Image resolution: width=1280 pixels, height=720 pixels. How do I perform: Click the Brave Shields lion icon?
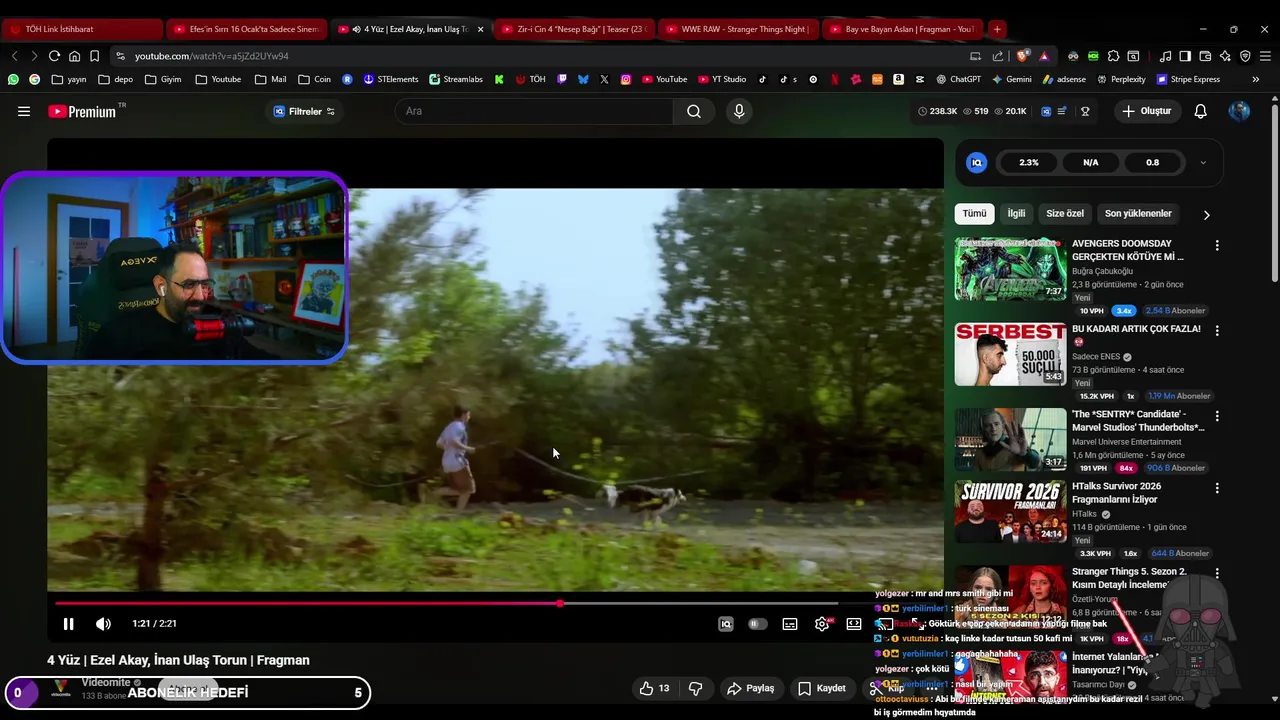(1022, 56)
